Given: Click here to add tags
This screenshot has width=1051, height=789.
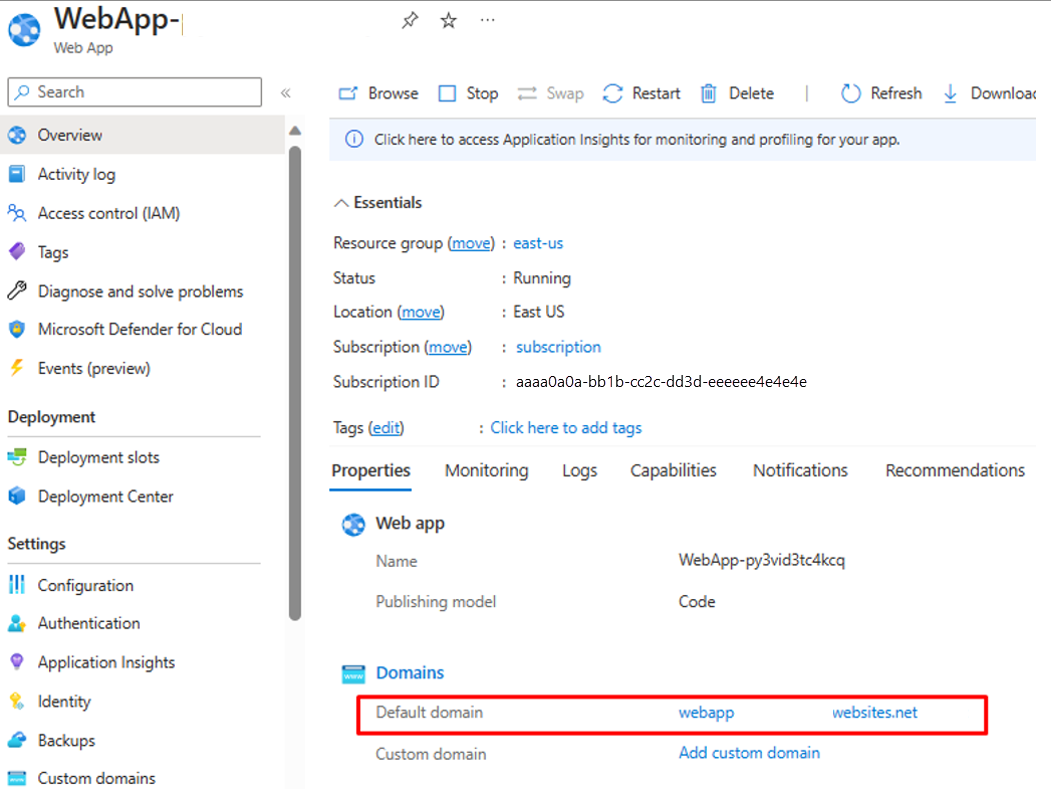Looking at the screenshot, I should [566, 427].
